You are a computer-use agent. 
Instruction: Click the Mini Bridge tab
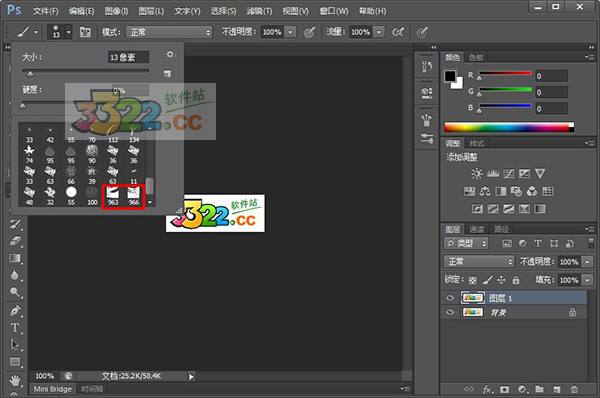point(53,389)
